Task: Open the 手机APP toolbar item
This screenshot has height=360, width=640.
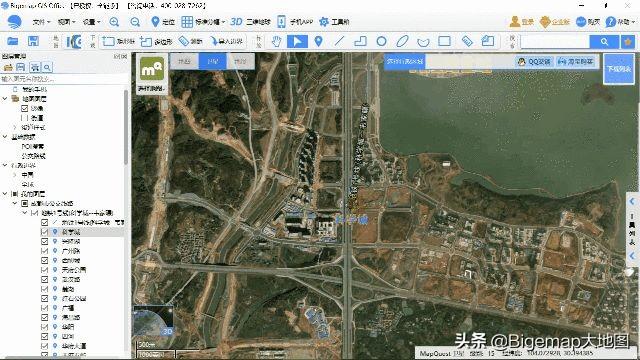Action: 295,22
